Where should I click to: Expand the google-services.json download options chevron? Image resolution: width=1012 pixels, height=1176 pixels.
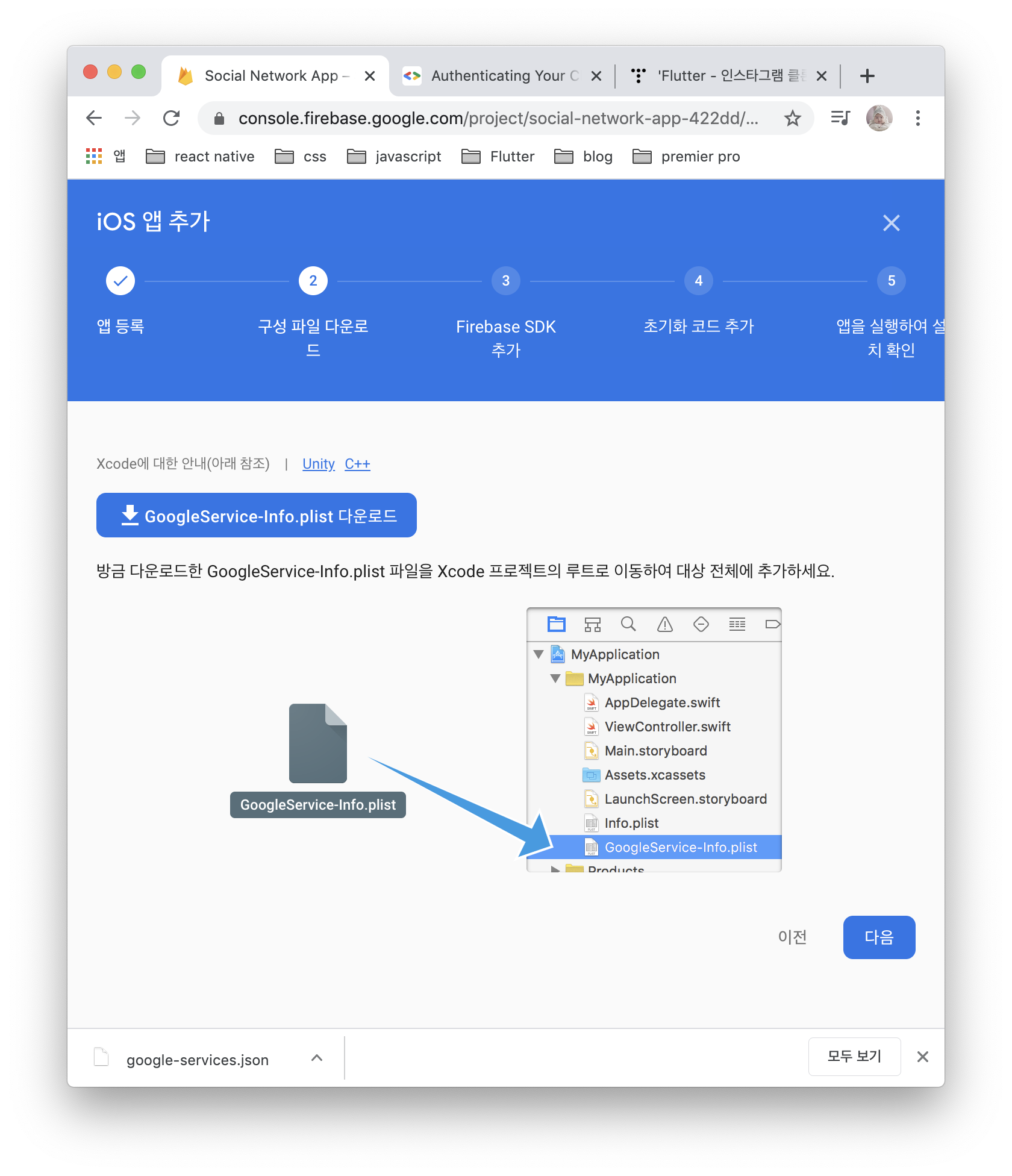(317, 1057)
